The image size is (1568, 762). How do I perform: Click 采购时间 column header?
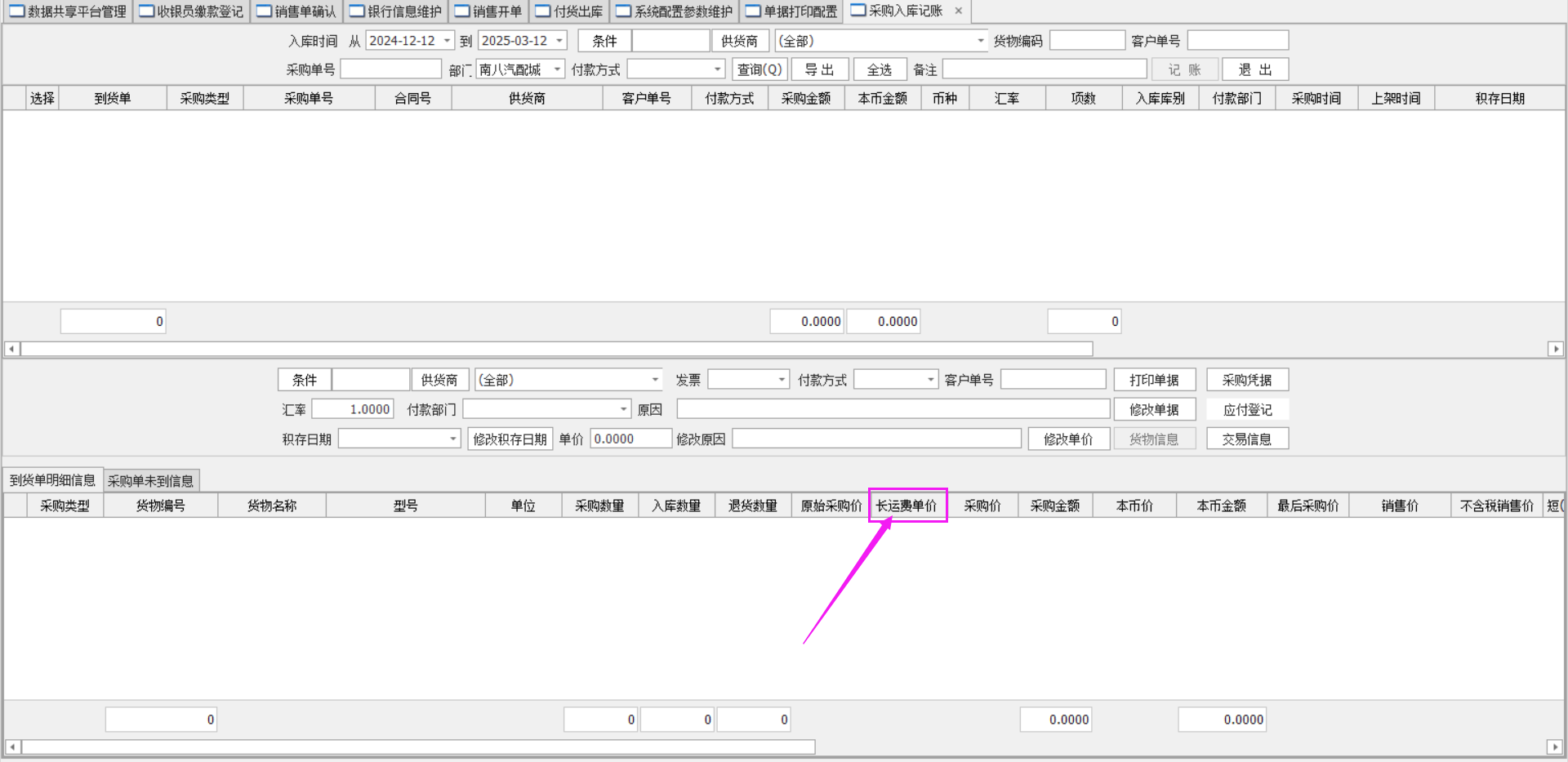1316,98
